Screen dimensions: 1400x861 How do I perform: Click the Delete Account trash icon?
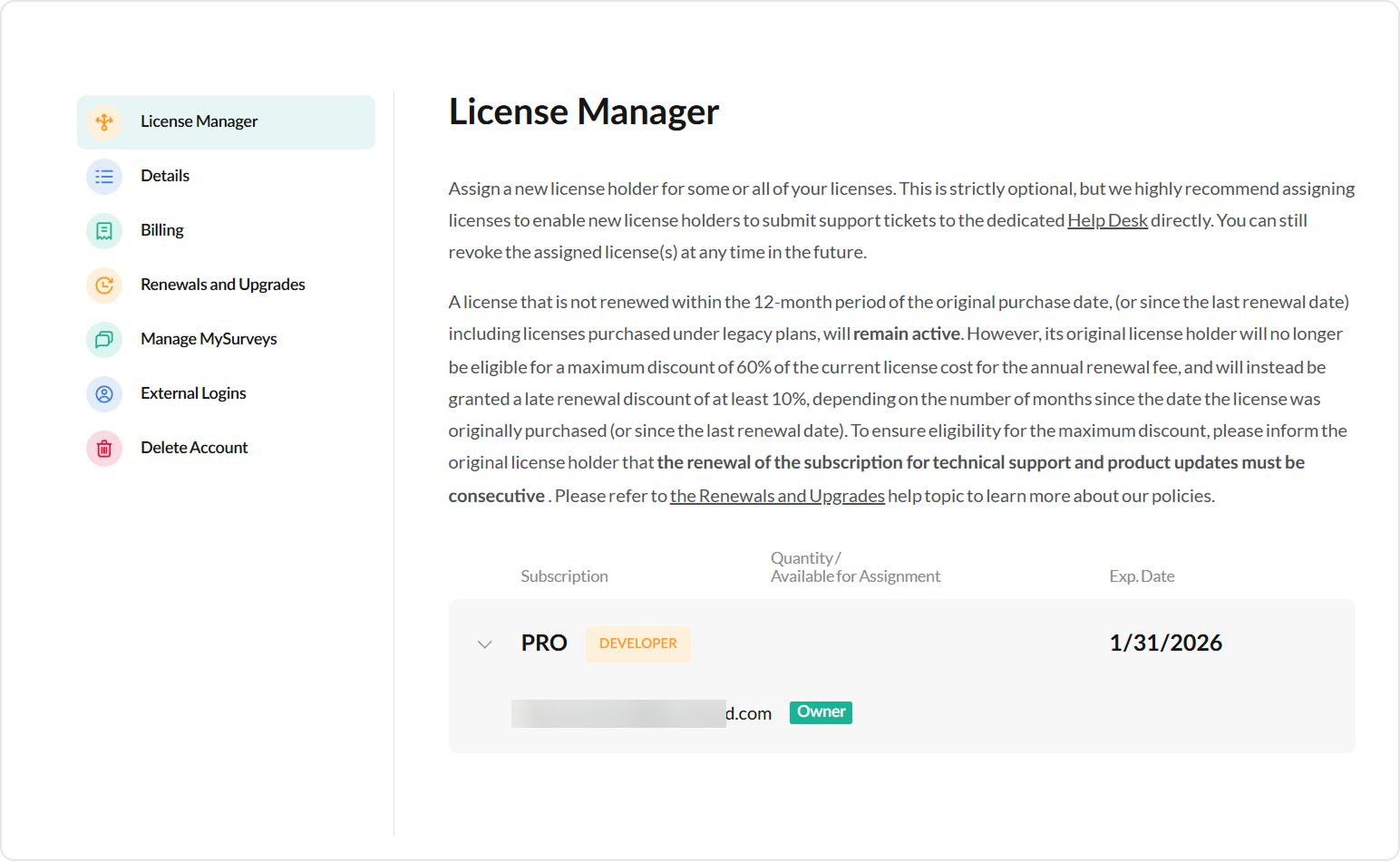(104, 448)
